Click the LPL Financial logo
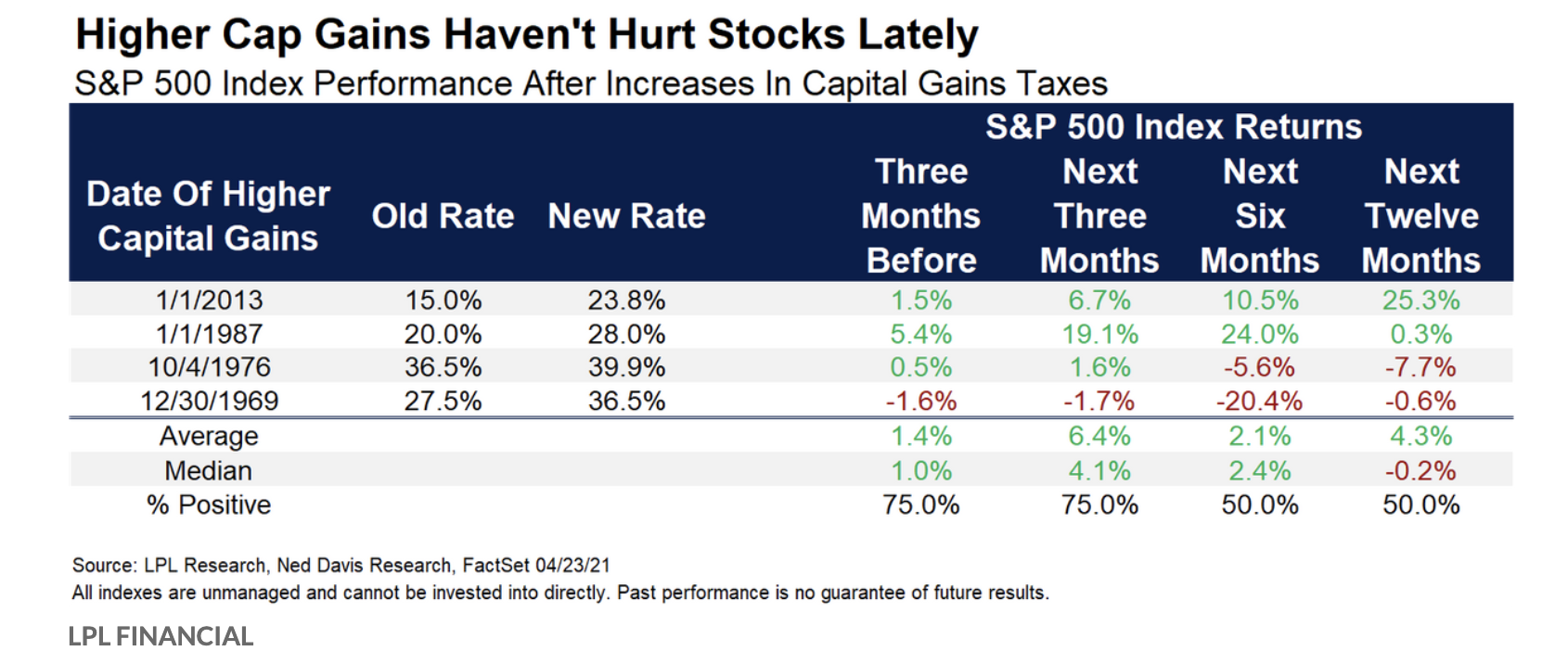Viewport: 1568px width, 664px height. (x=161, y=636)
